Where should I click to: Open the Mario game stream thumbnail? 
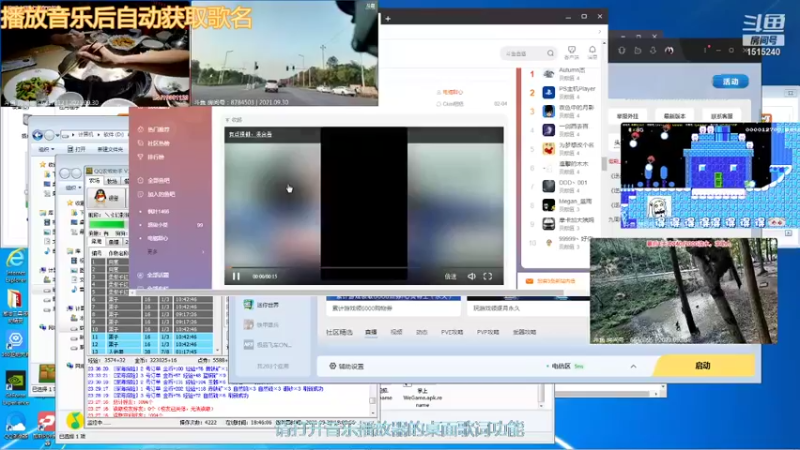click(x=710, y=175)
